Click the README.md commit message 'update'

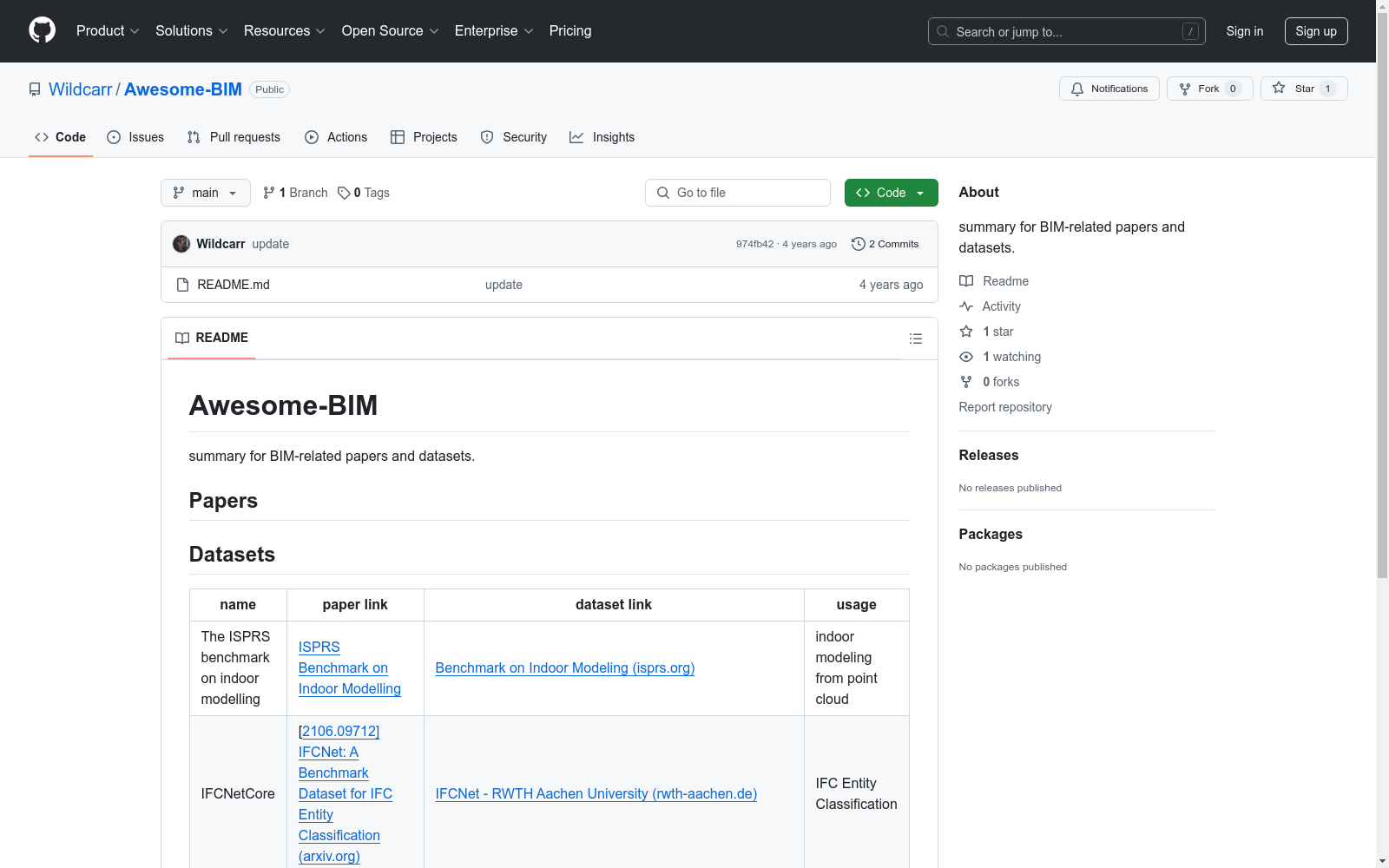(x=504, y=285)
